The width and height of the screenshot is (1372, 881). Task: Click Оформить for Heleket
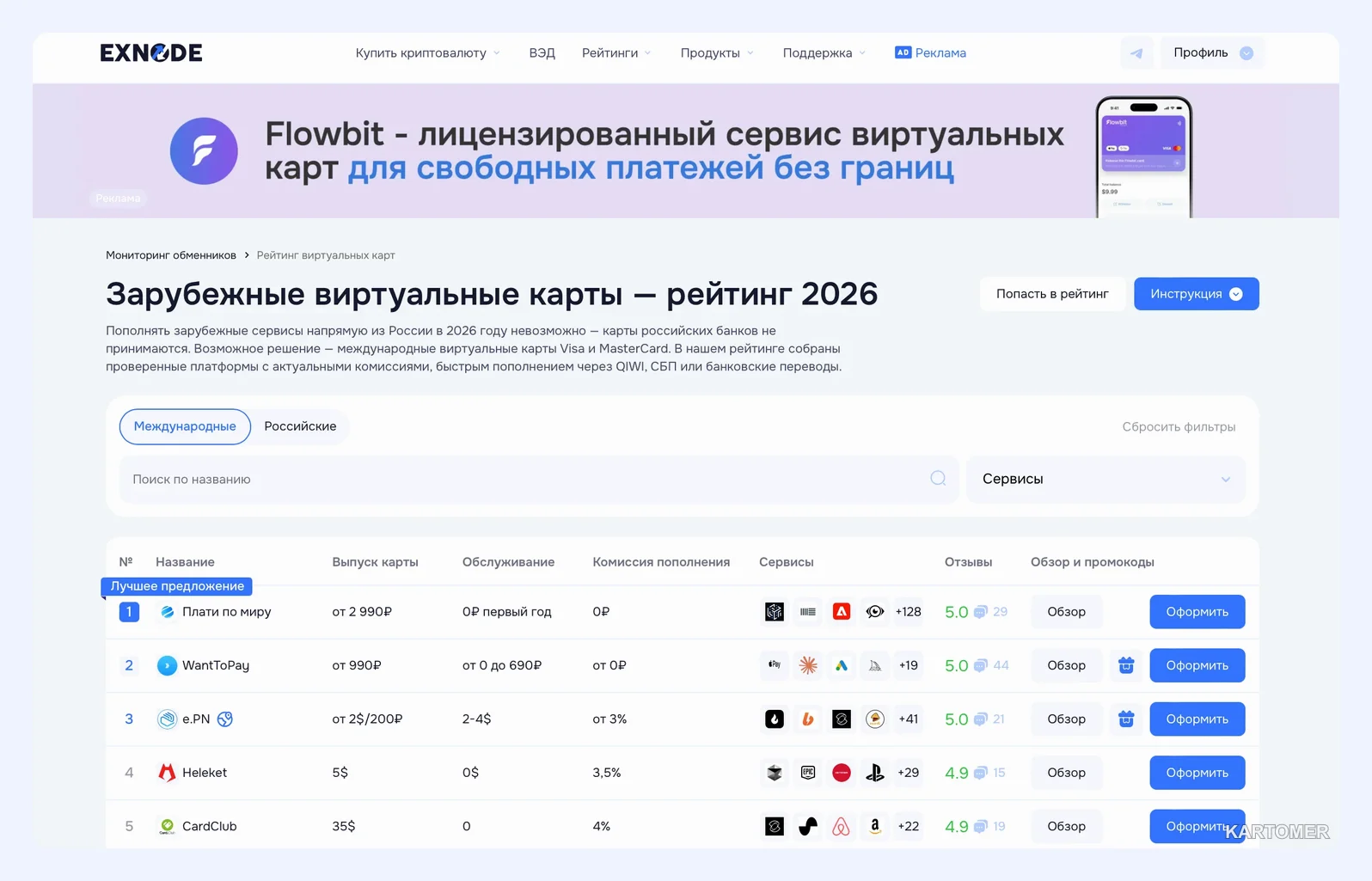click(1197, 773)
